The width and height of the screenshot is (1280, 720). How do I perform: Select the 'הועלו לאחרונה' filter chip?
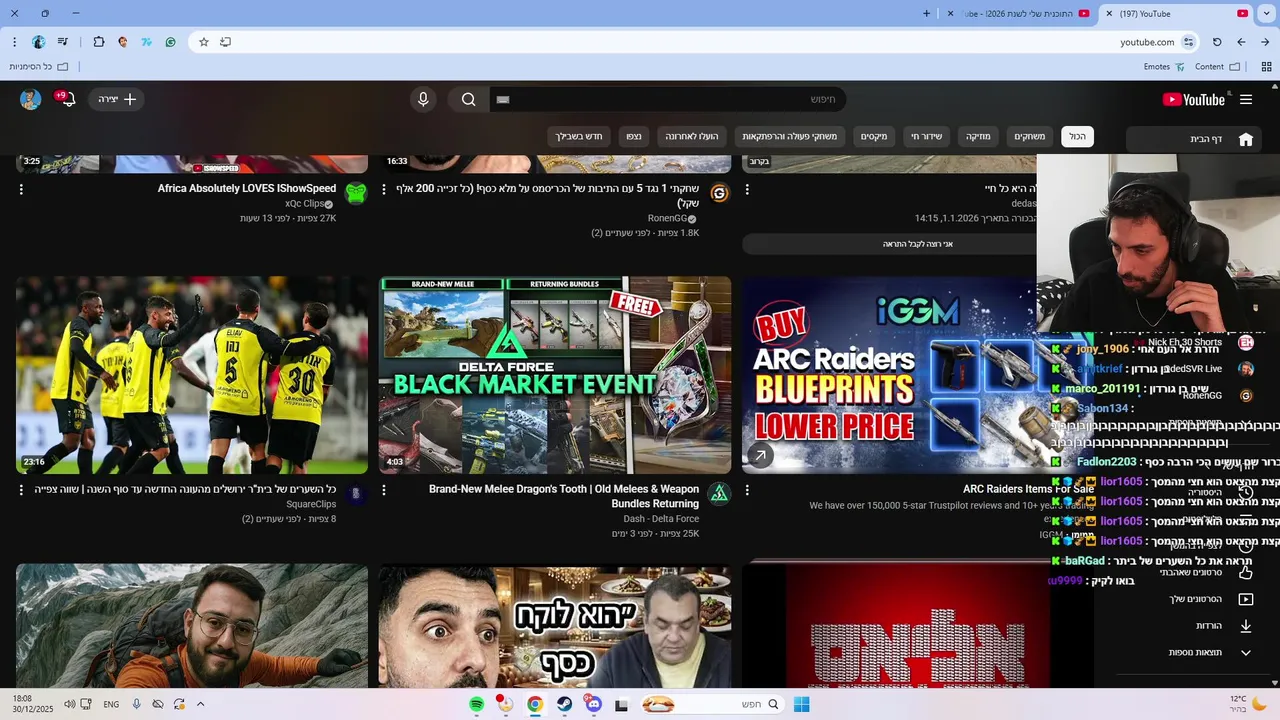[693, 136]
